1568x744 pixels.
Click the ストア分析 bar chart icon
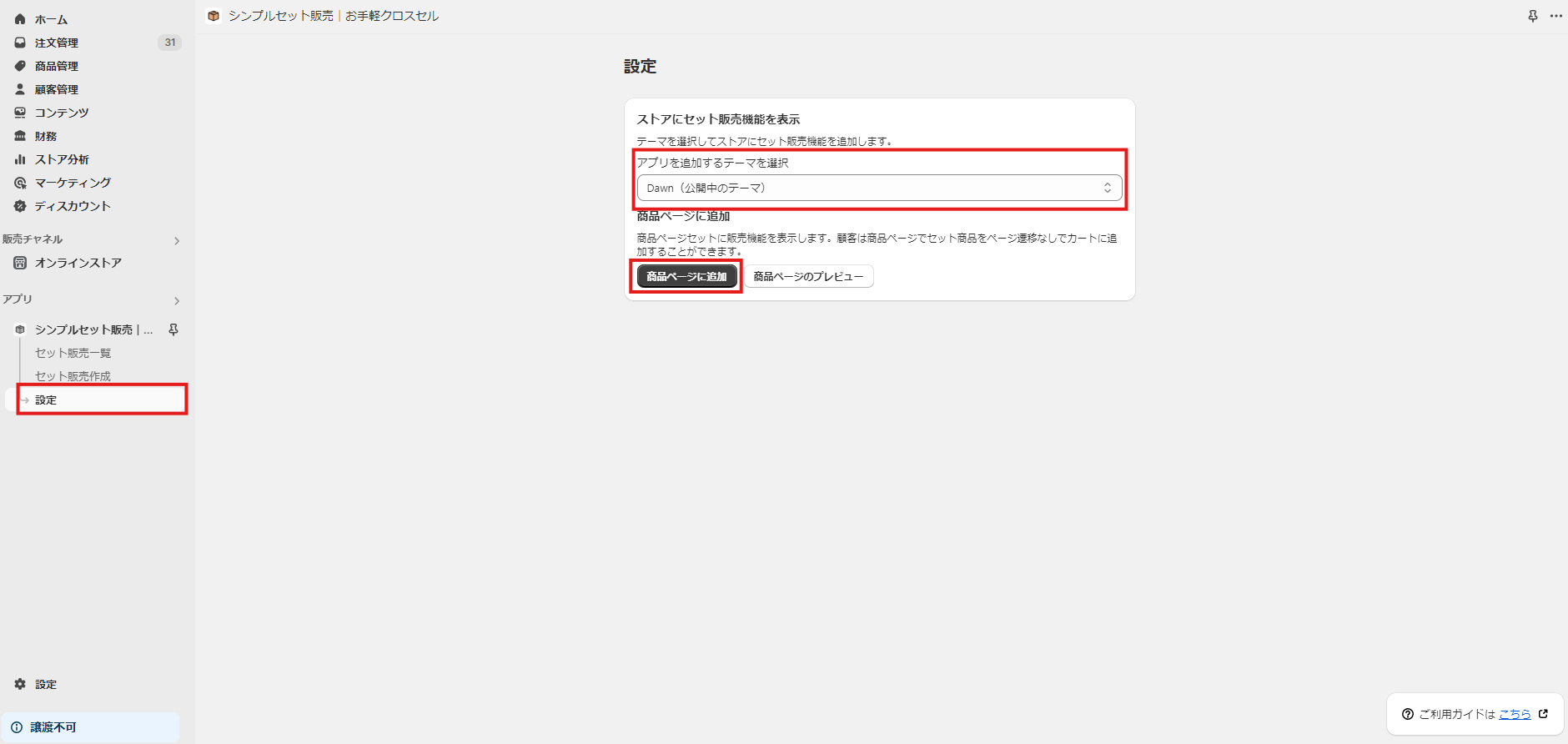click(x=20, y=159)
